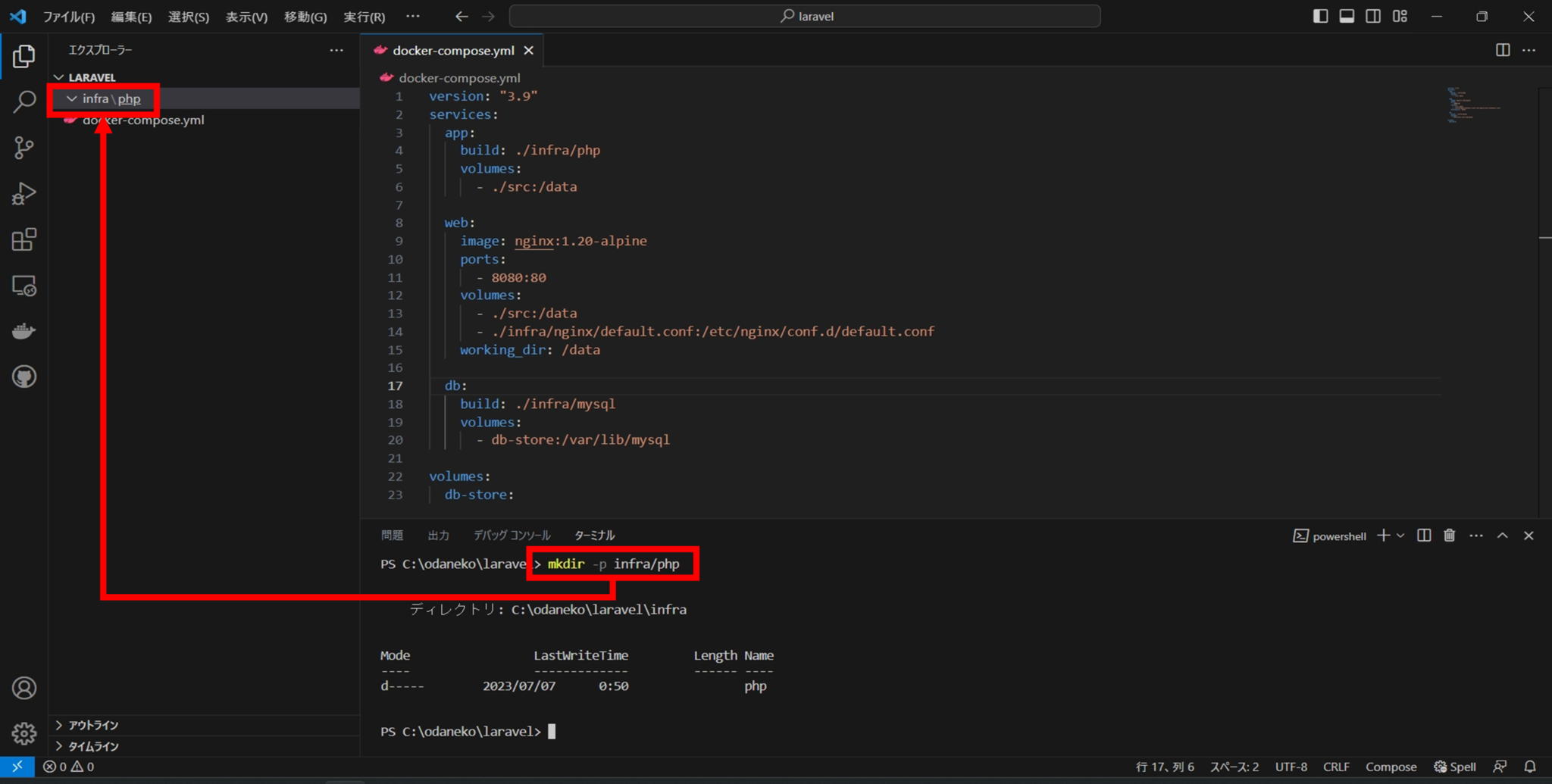
Task: Collapse the infra\php folder
Action: pos(72,98)
